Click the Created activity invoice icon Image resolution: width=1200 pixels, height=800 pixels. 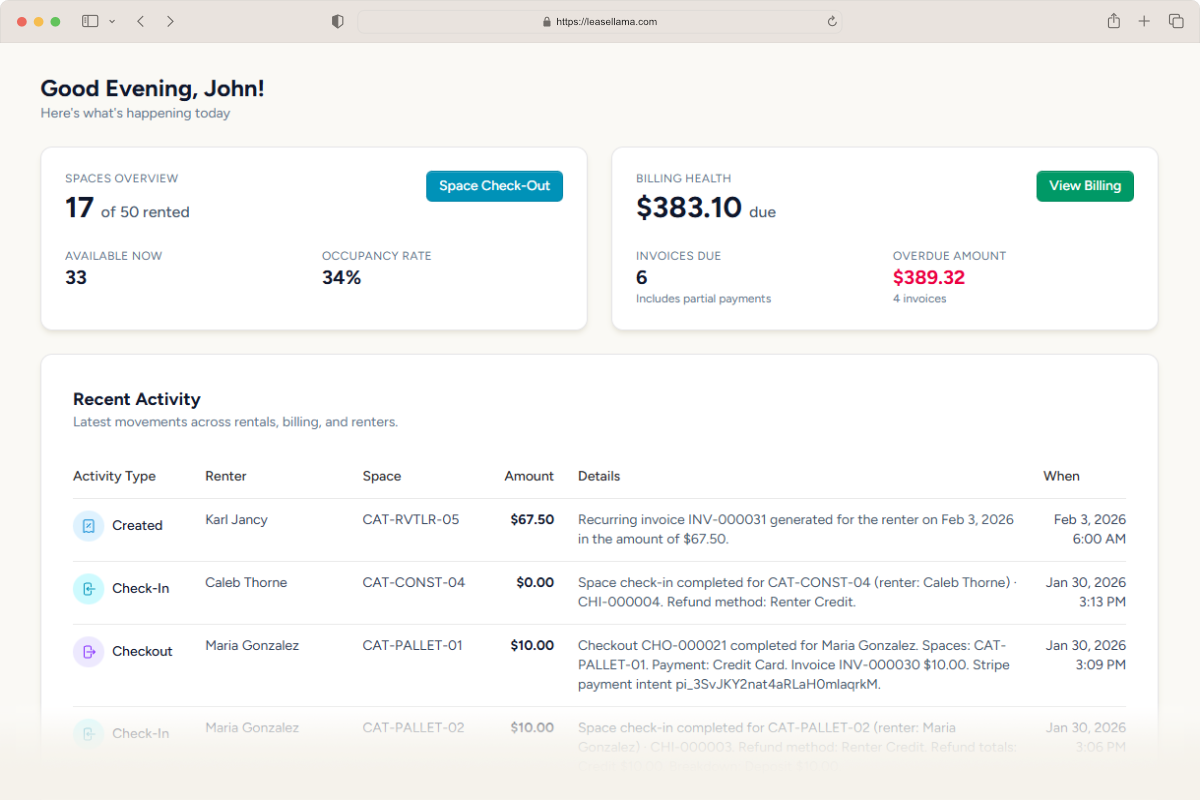click(x=88, y=526)
